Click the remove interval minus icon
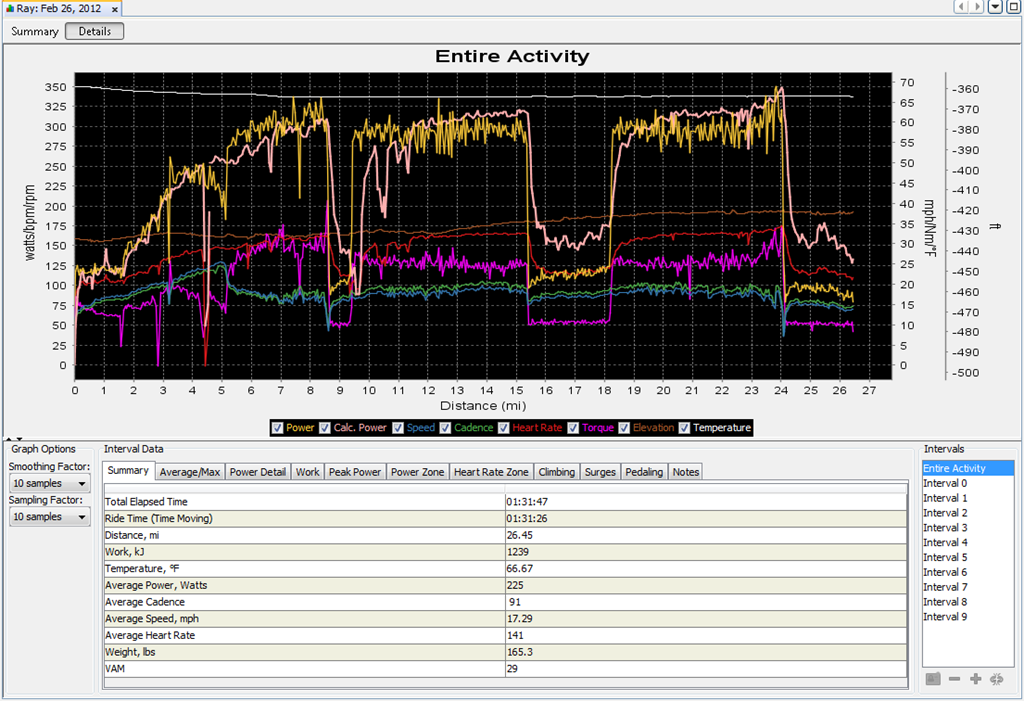The image size is (1024, 701). click(954, 679)
